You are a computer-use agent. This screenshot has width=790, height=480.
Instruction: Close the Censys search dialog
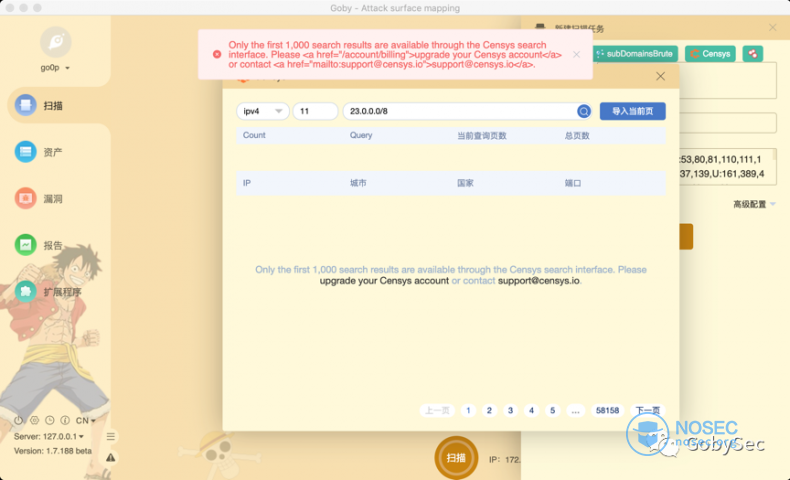point(661,76)
